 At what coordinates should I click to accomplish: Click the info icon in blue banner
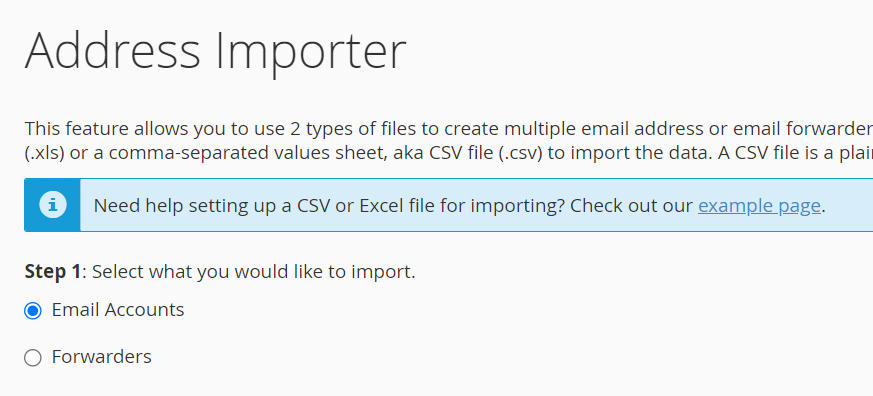coord(52,205)
